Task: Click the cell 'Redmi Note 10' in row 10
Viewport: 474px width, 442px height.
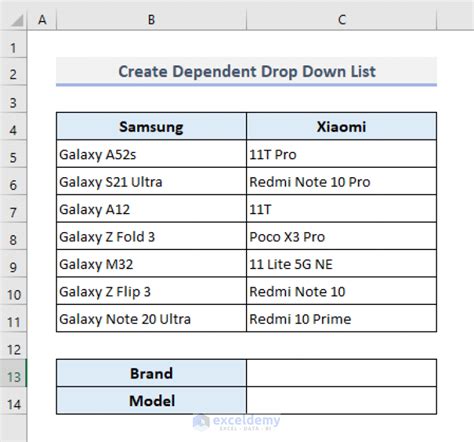Action: 341,291
